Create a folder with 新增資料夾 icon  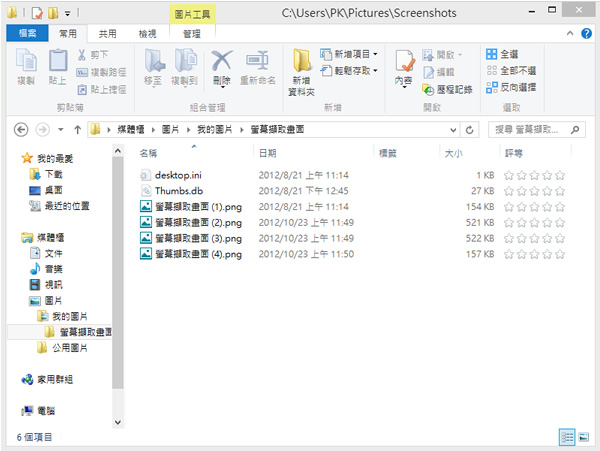coord(302,60)
